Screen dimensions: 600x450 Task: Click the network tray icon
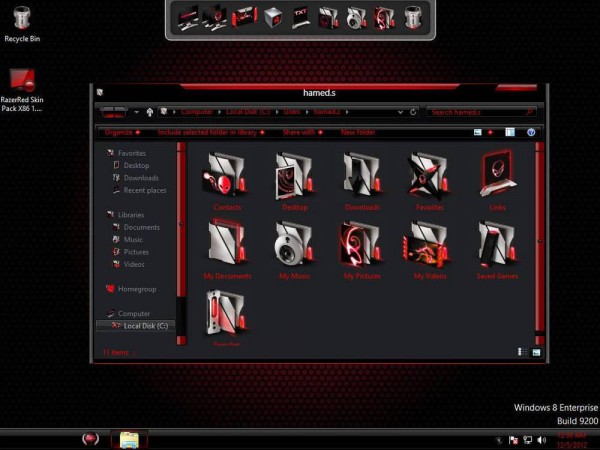528,440
